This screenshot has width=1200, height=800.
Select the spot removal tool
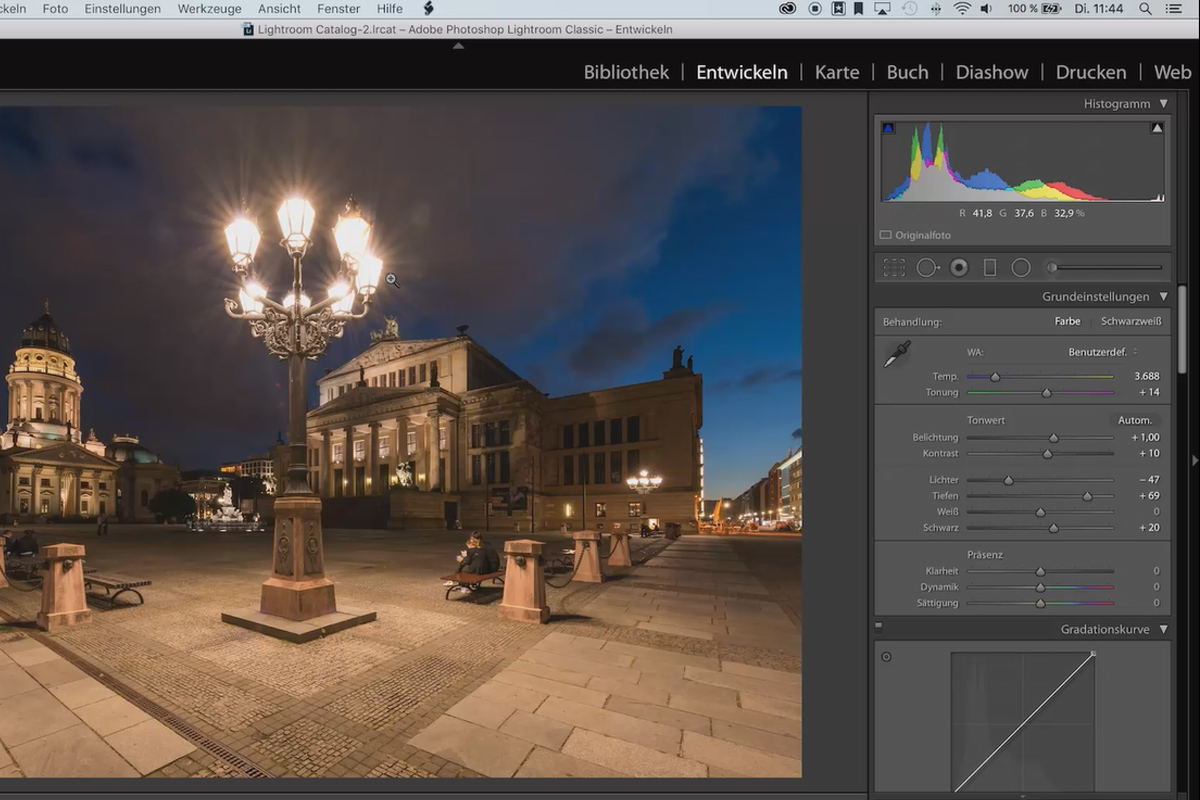927,268
